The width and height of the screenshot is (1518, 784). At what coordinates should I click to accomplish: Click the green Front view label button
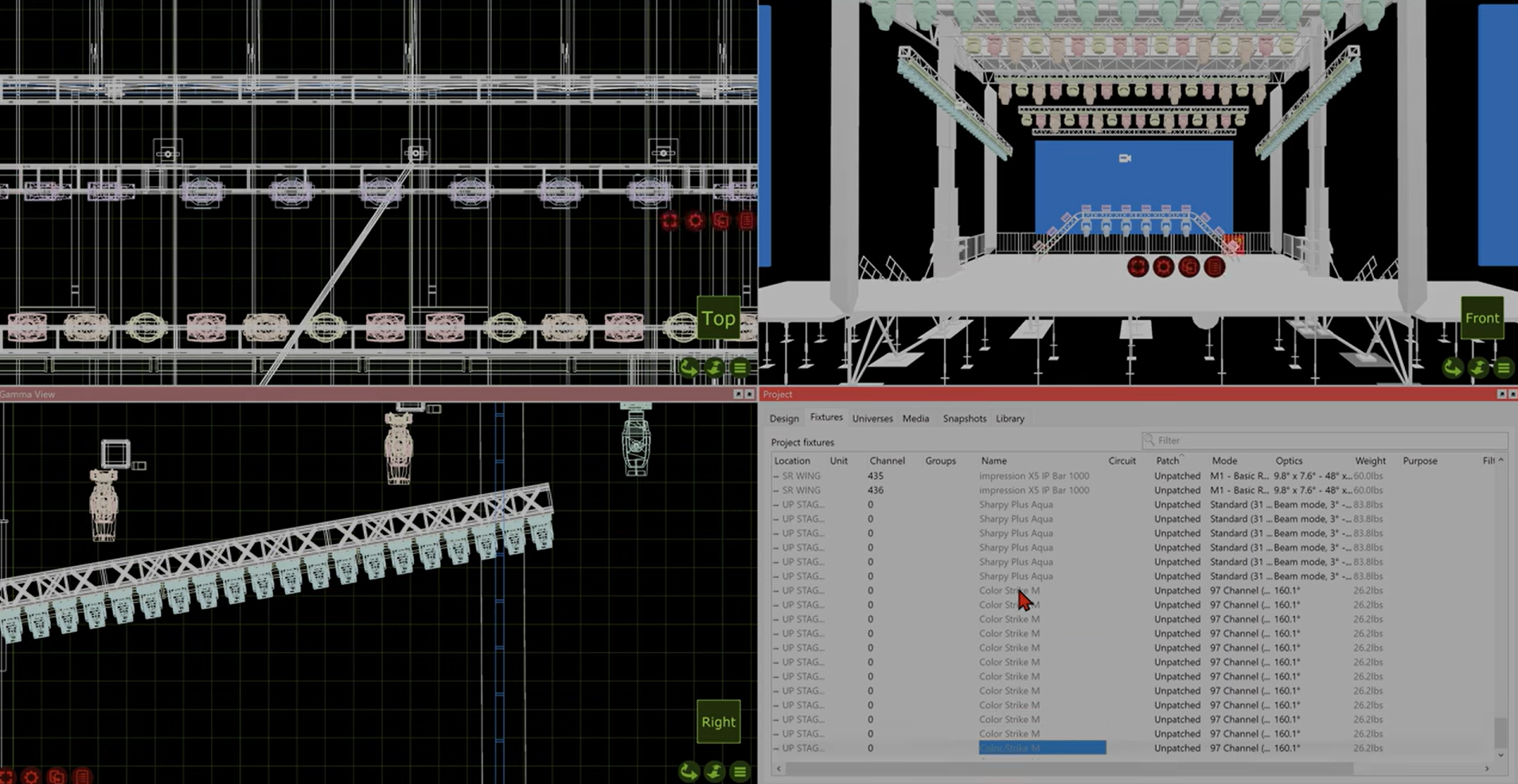point(1481,318)
